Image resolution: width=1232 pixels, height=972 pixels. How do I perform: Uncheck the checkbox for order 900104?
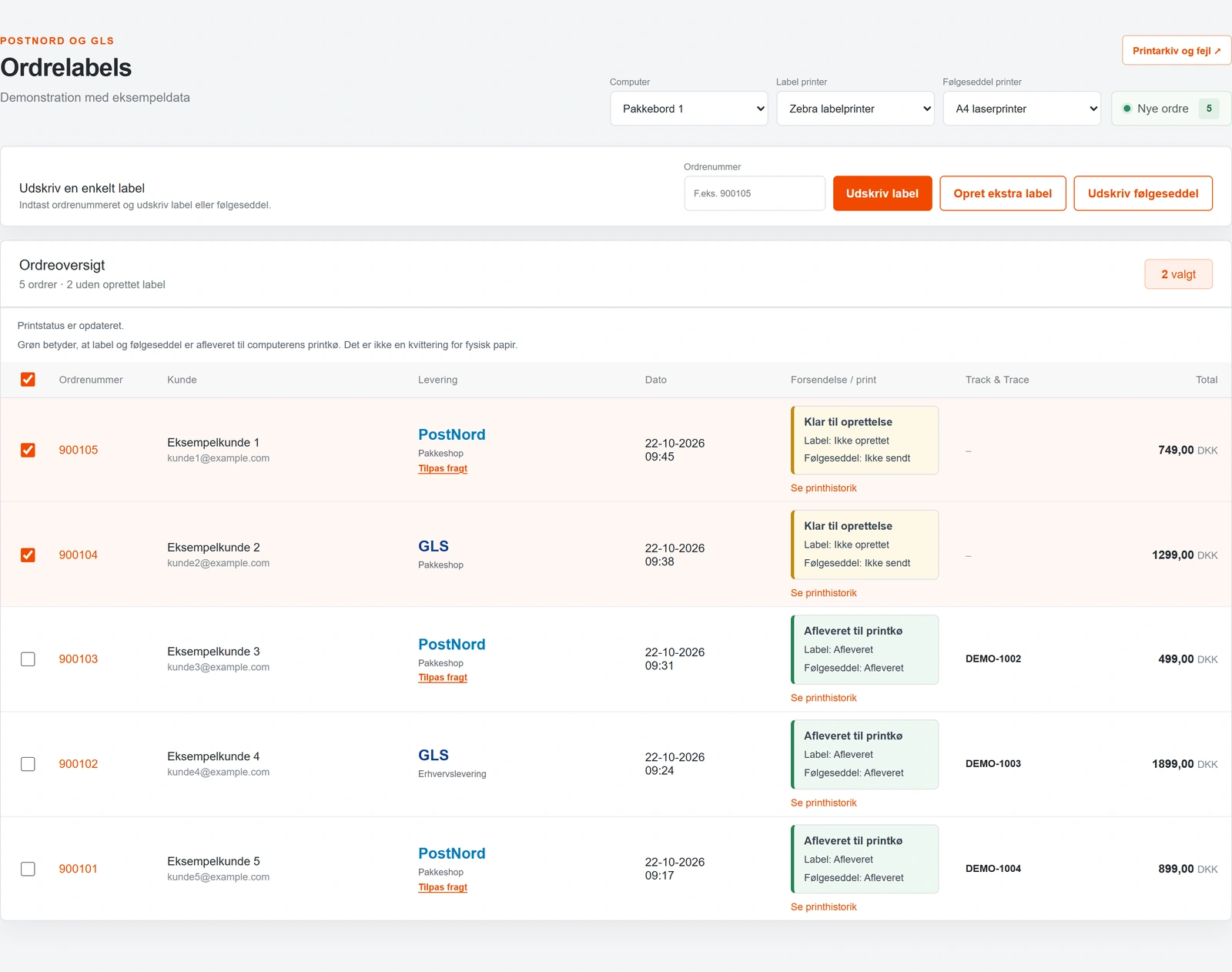28,555
